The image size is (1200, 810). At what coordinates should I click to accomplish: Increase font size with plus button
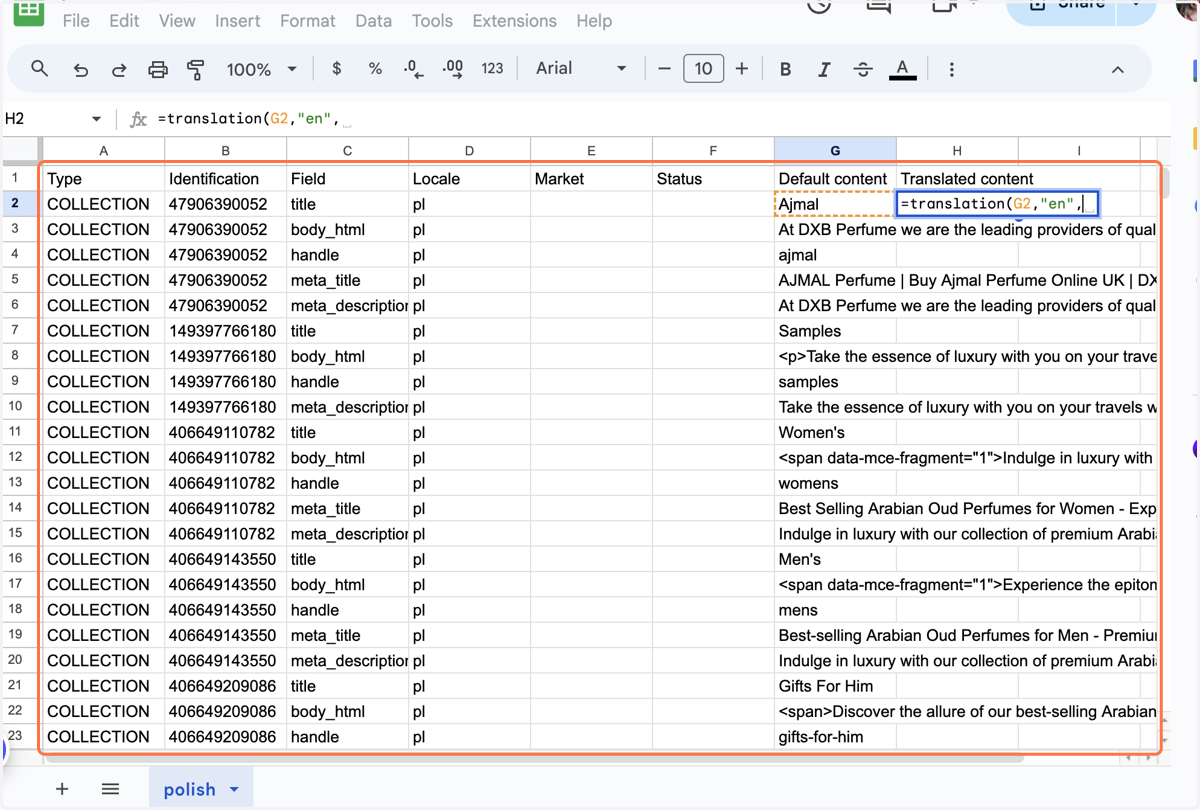741,69
